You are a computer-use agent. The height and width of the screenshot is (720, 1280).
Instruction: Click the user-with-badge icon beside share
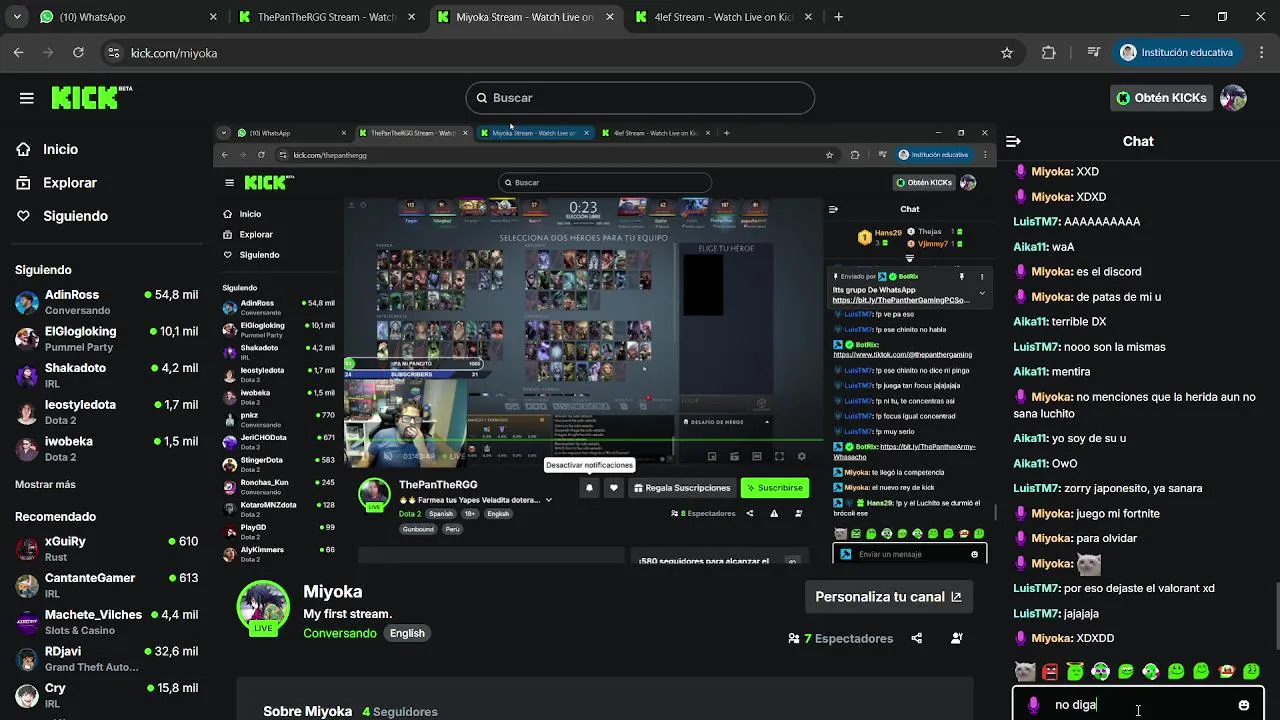(957, 638)
